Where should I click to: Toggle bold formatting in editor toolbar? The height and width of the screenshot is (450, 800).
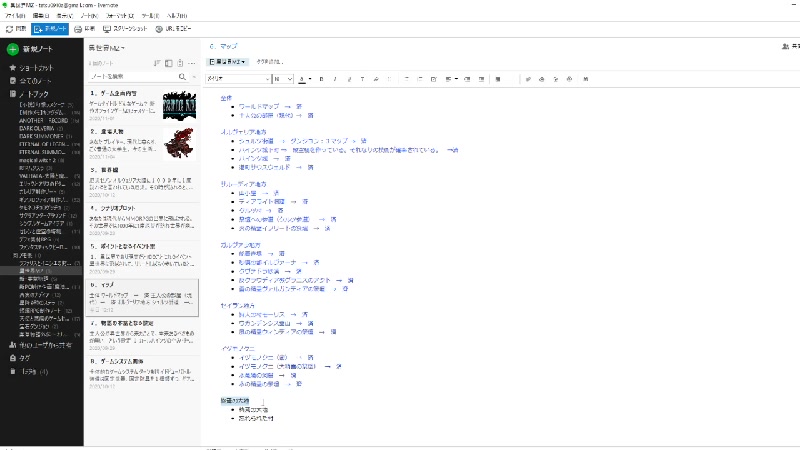coord(322,77)
